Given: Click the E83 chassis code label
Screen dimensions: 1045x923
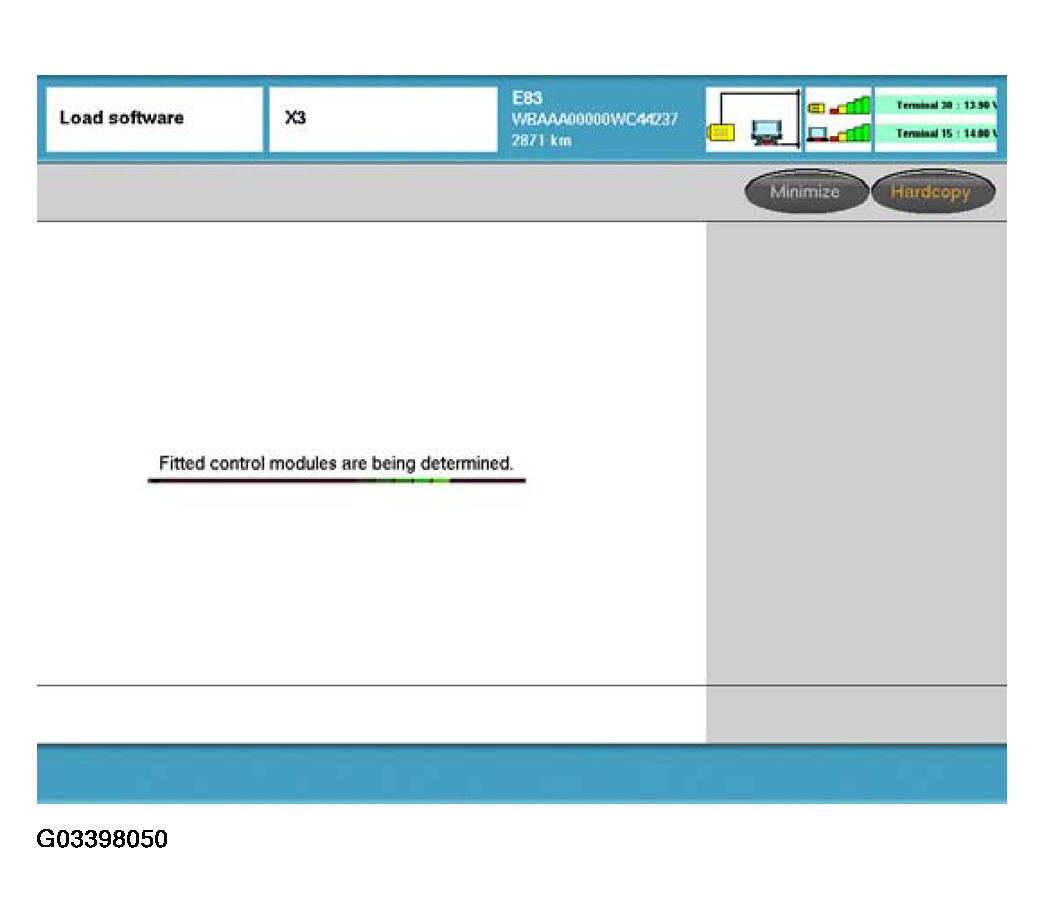Looking at the screenshot, I should coord(526,99).
